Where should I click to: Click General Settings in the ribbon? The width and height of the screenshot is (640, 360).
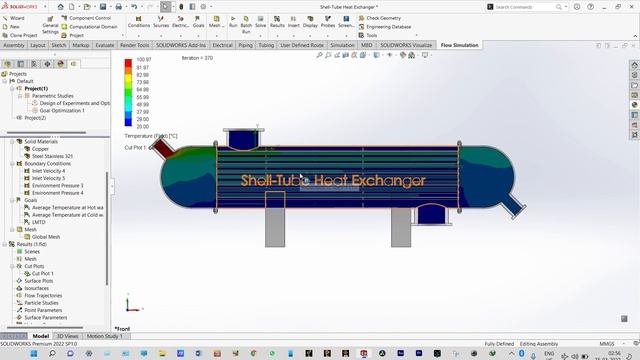pos(50,25)
